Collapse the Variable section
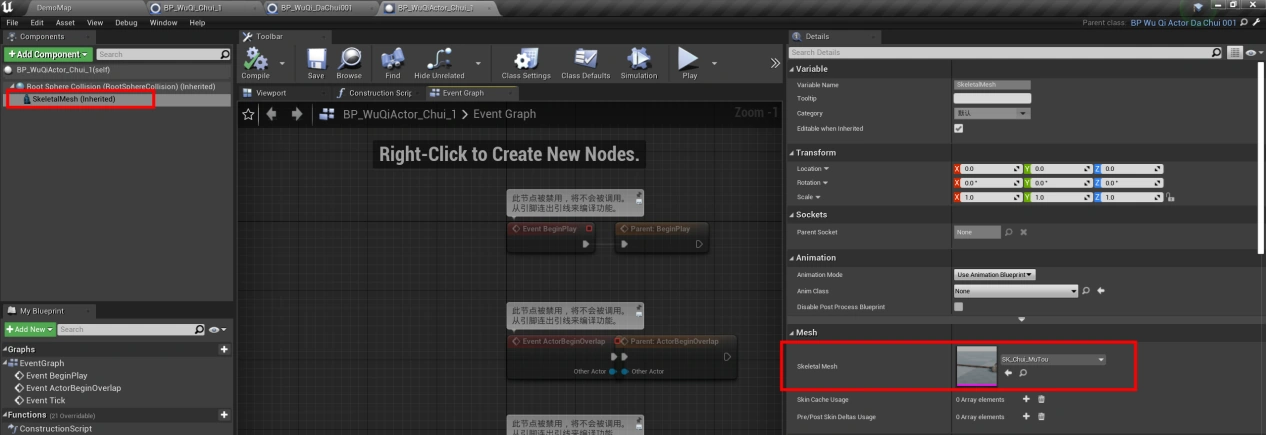Image resolution: width=1266 pixels, height=435 pixels. [x=791, y=68]
